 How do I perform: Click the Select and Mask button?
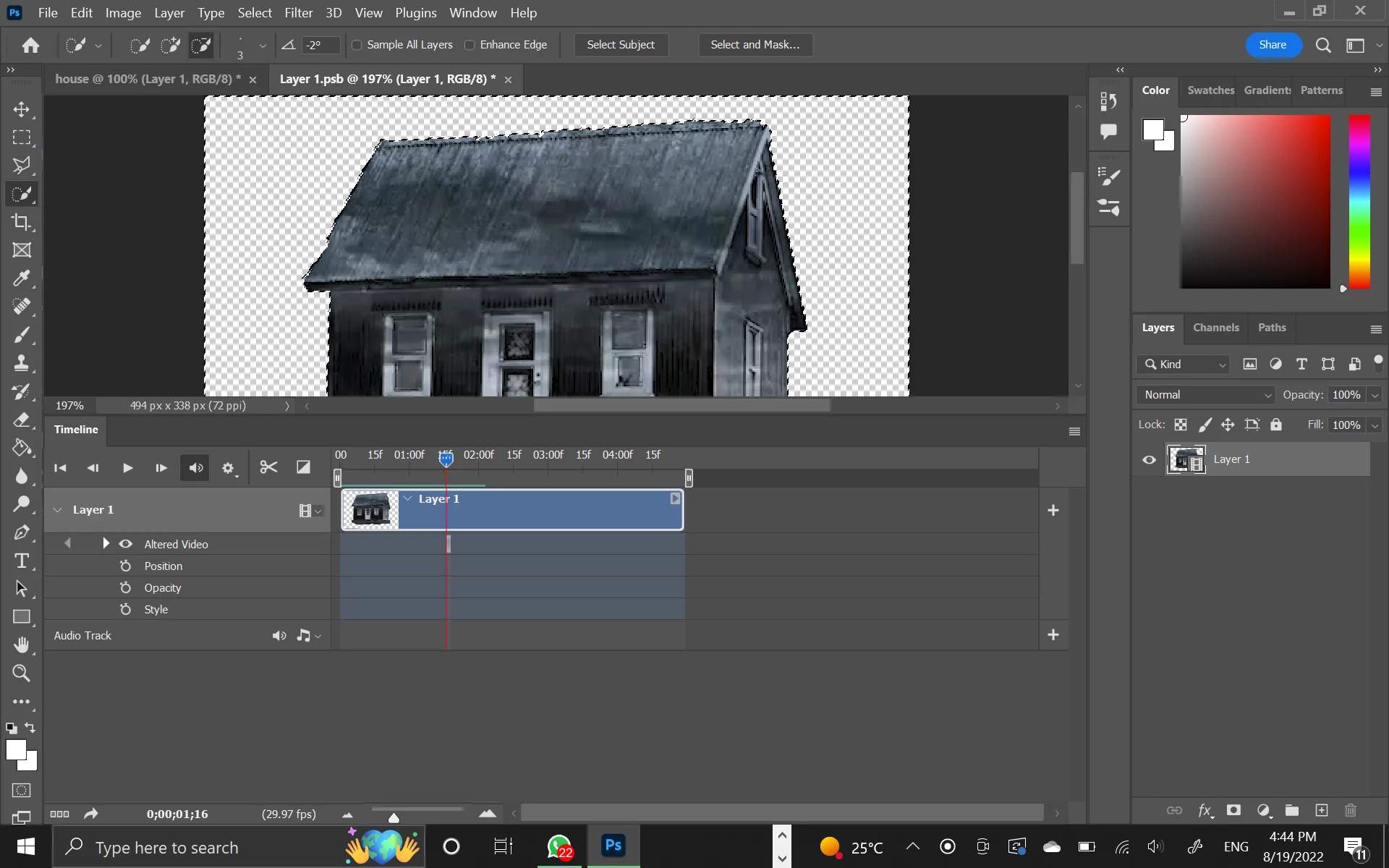point(755,45)
